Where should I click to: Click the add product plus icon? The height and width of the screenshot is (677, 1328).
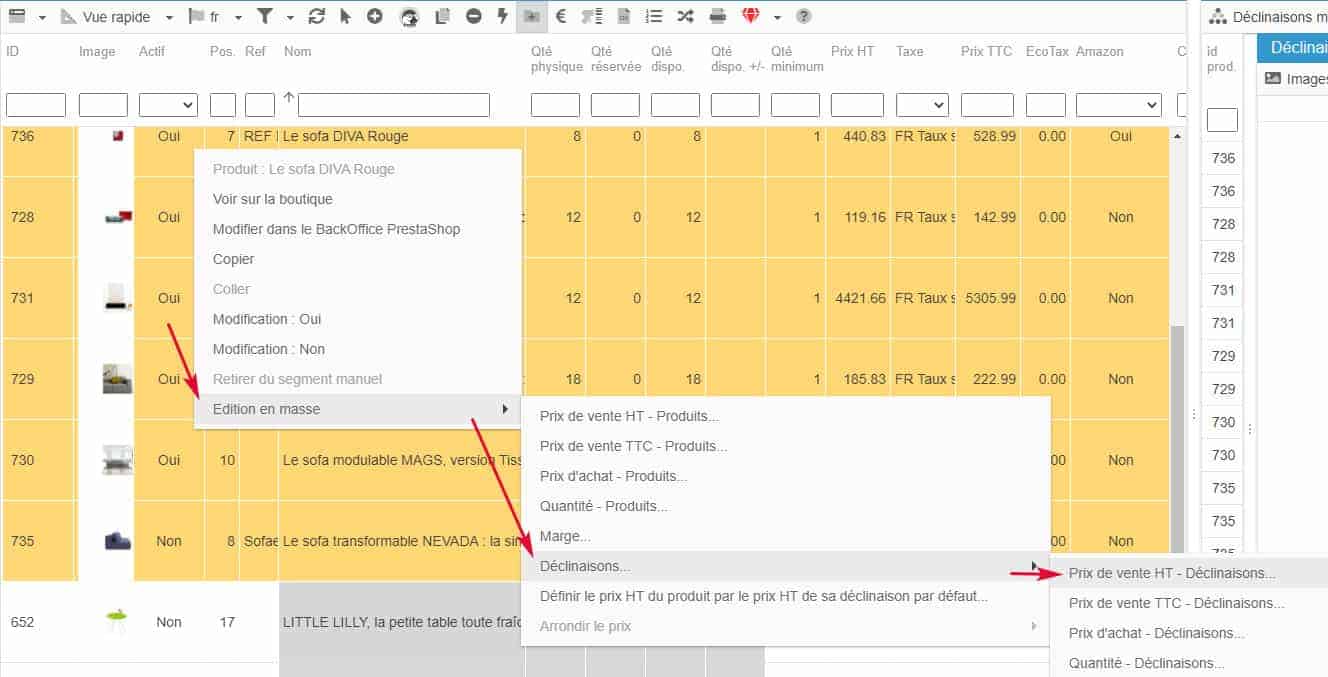(374, 16)
